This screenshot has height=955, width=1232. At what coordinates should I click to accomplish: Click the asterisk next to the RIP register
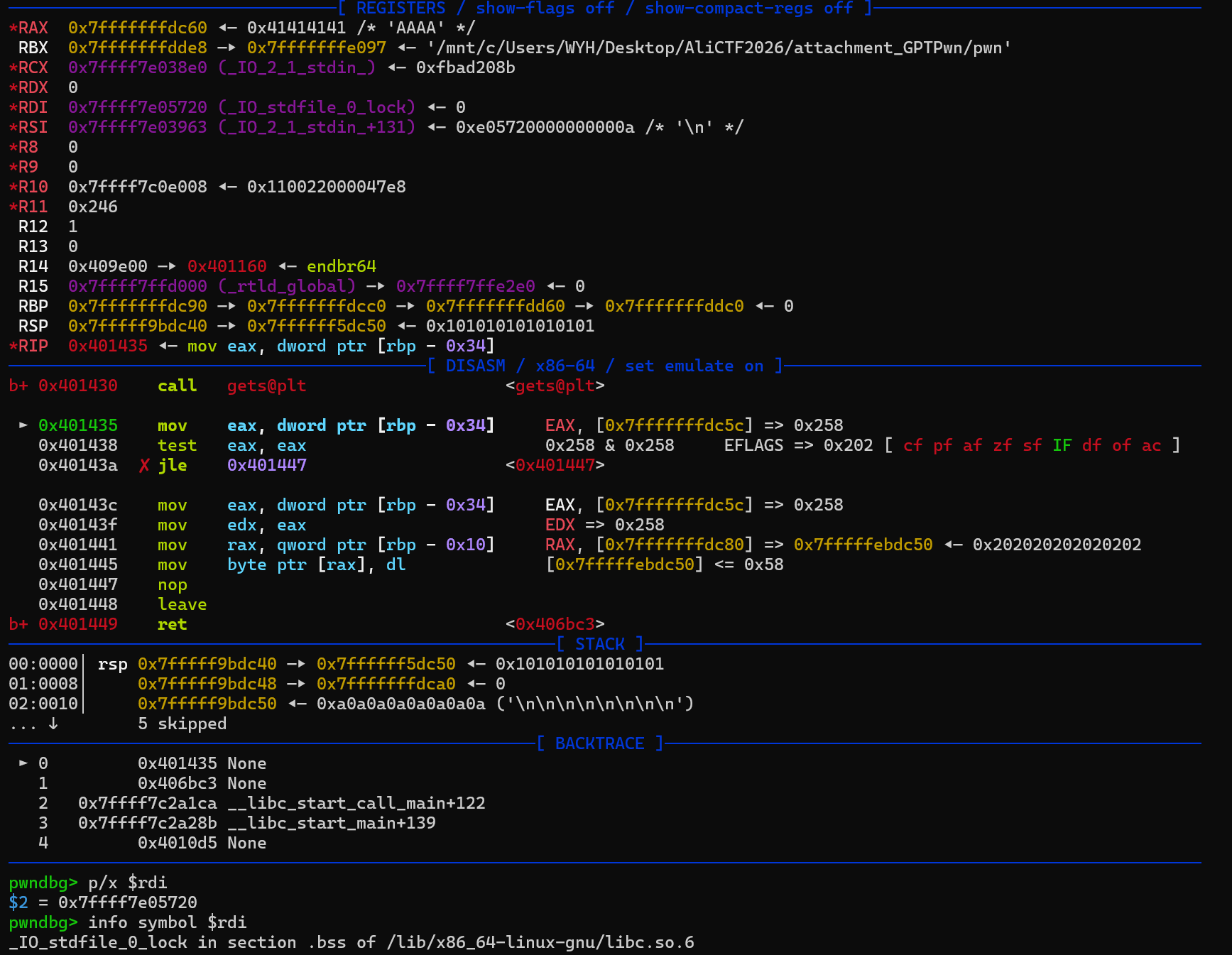13,346
